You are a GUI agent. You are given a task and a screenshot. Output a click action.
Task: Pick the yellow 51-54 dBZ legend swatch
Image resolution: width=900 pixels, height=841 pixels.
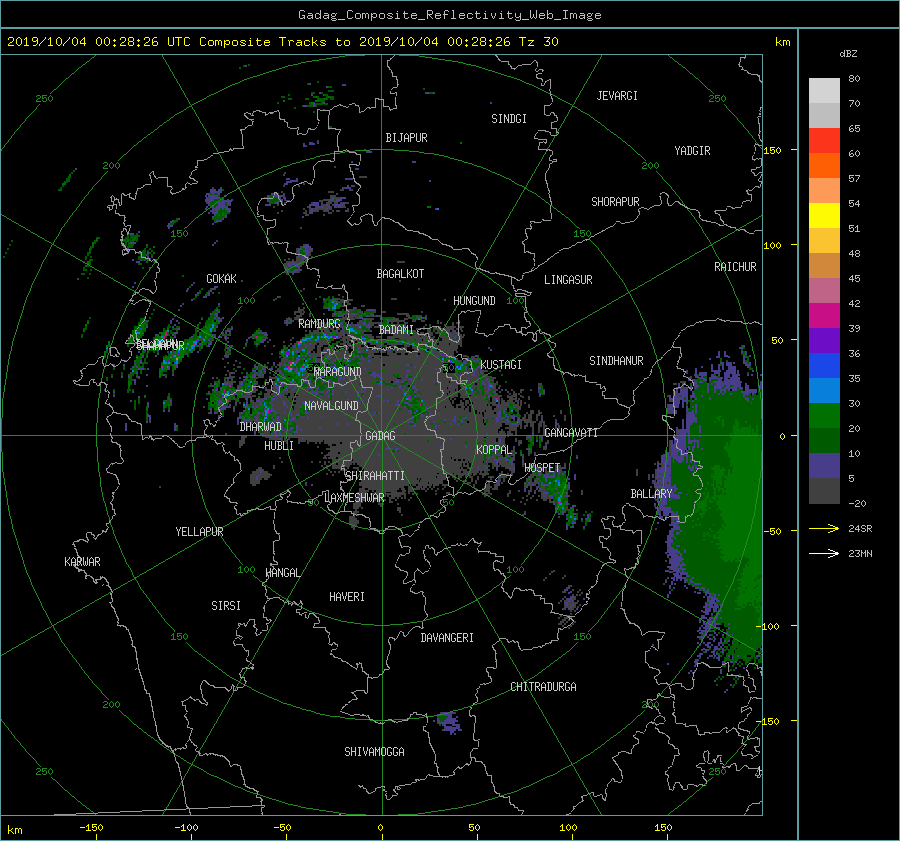tap(824, 215)
